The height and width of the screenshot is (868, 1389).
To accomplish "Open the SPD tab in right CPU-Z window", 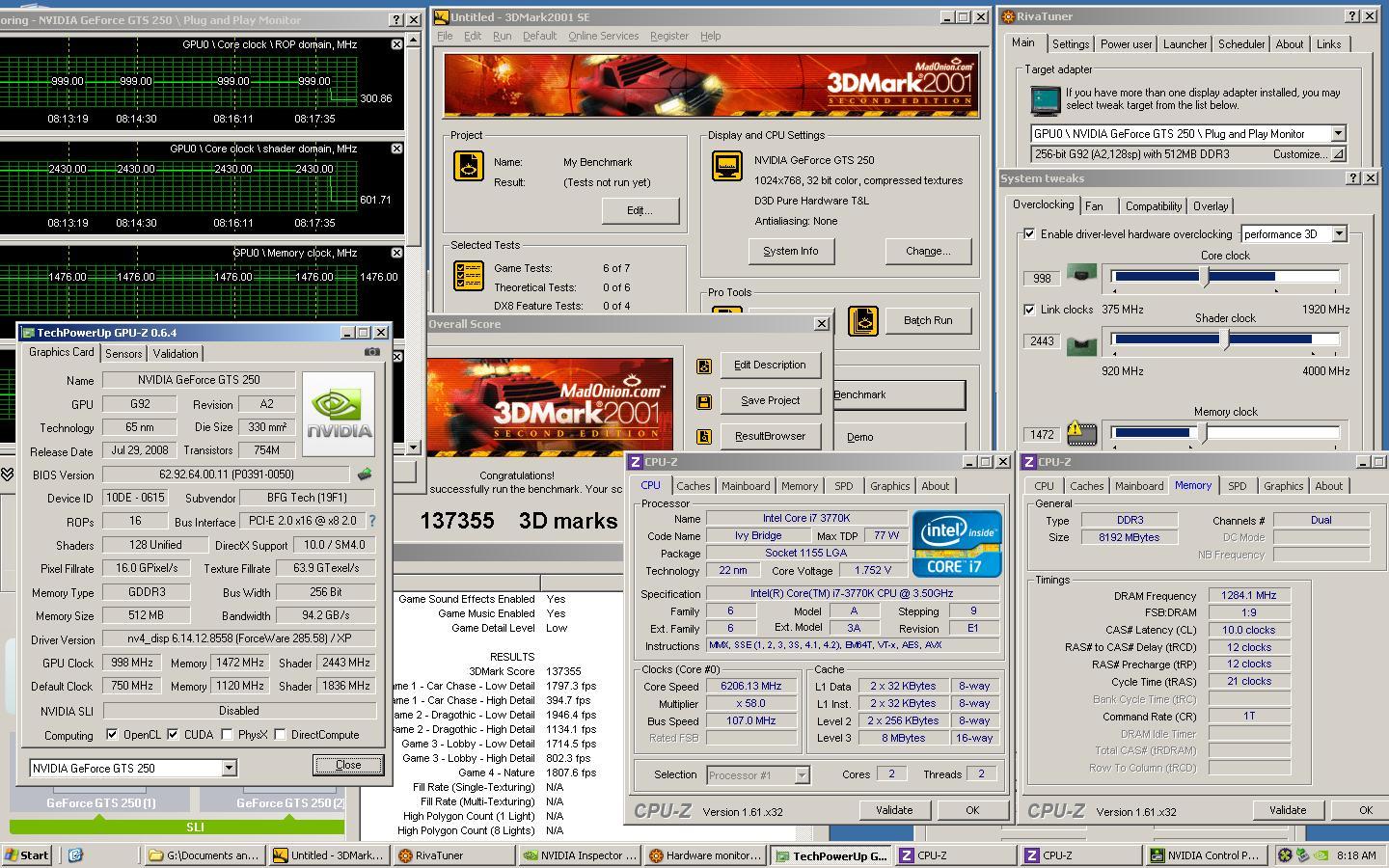I will click(x=1237, y=486).
